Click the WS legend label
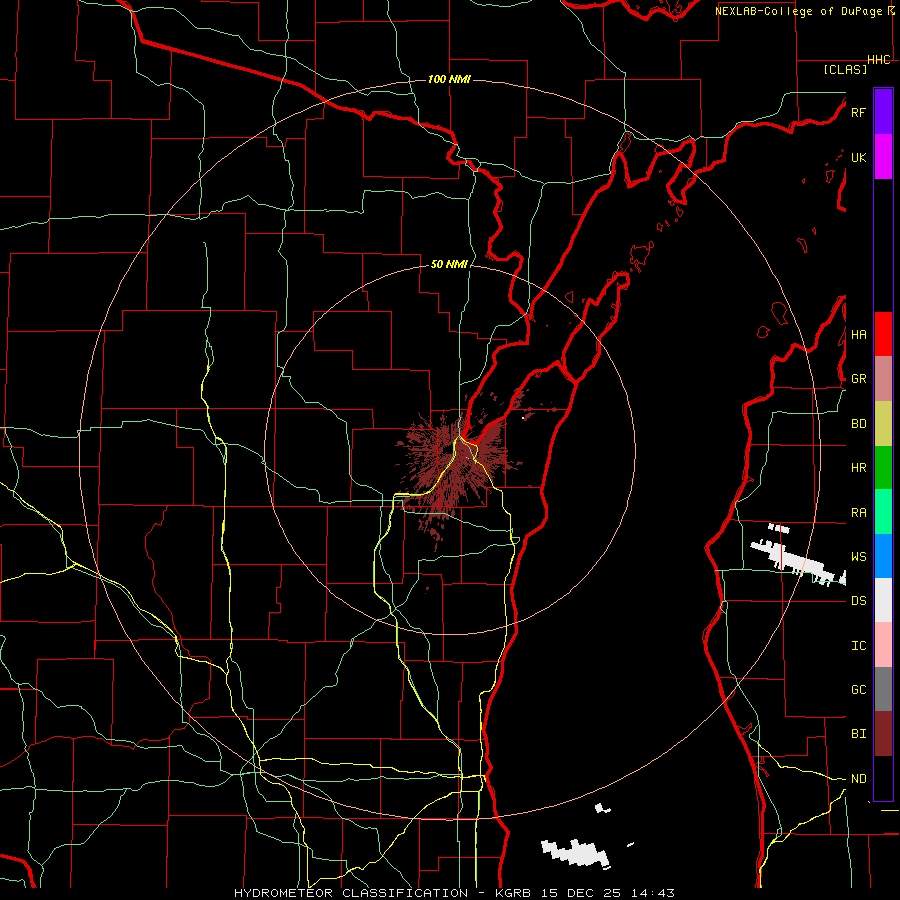This screenshot has height=900, width=900. coord(858,557)
